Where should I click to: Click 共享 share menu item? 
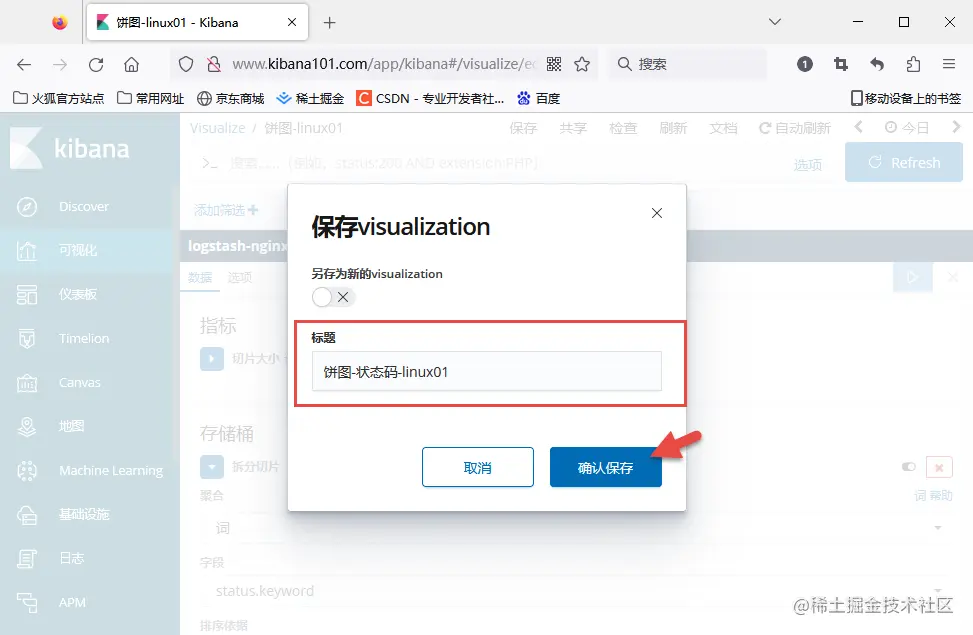coord(573,128)
